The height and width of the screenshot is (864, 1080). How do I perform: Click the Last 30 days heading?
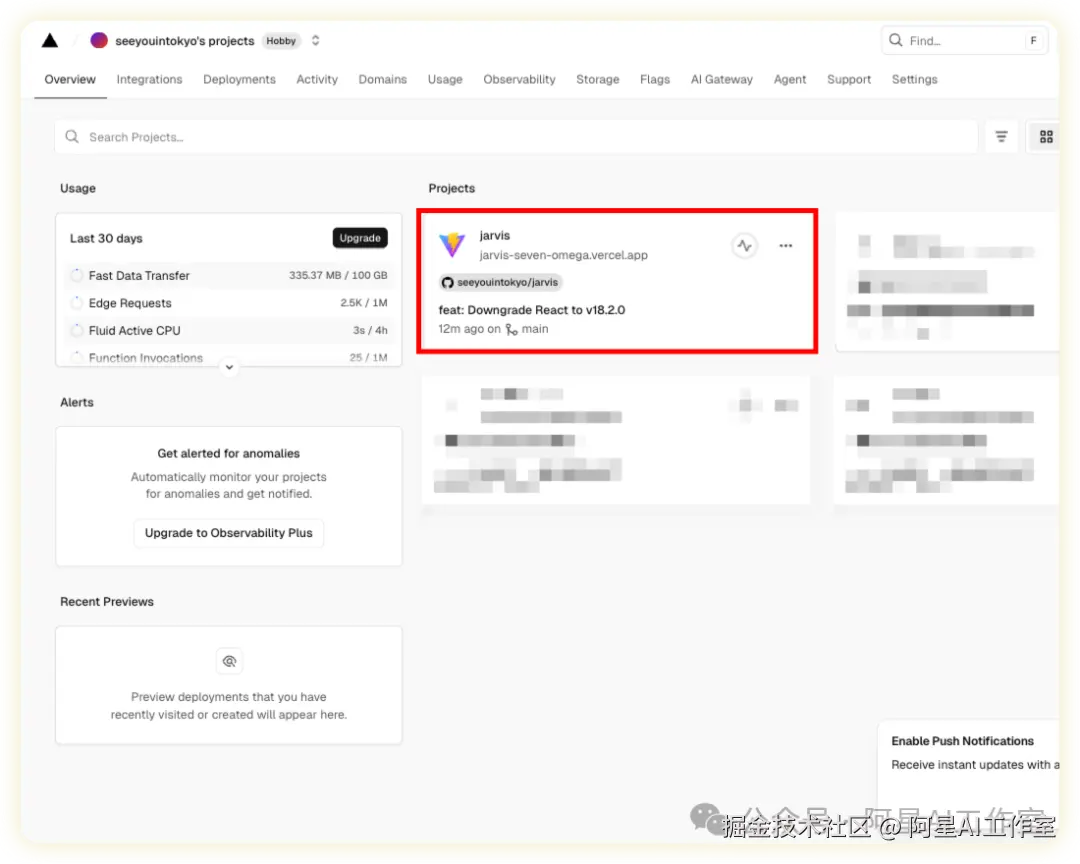coord(106,238)
